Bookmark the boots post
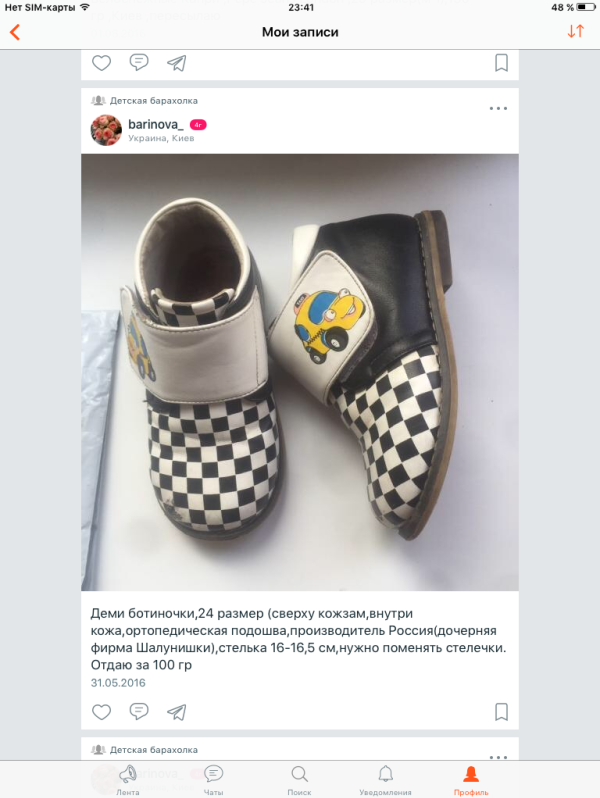This screenshot has width=600, height=798. click(501, 712)
